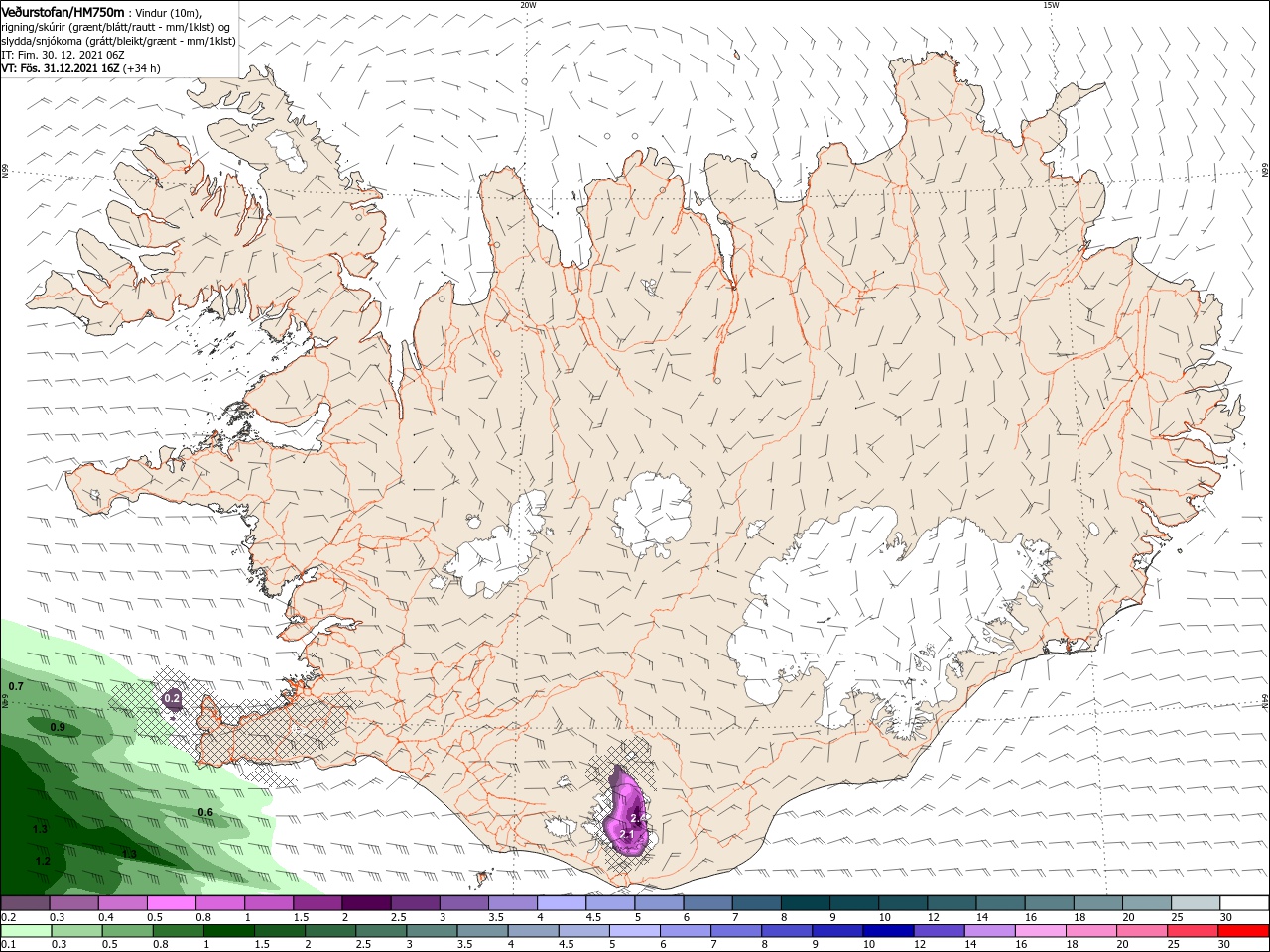Pick lower legend swatch between 0.5 and 0.8
The width and height of the screenshot is (1270, 952).
127,931
